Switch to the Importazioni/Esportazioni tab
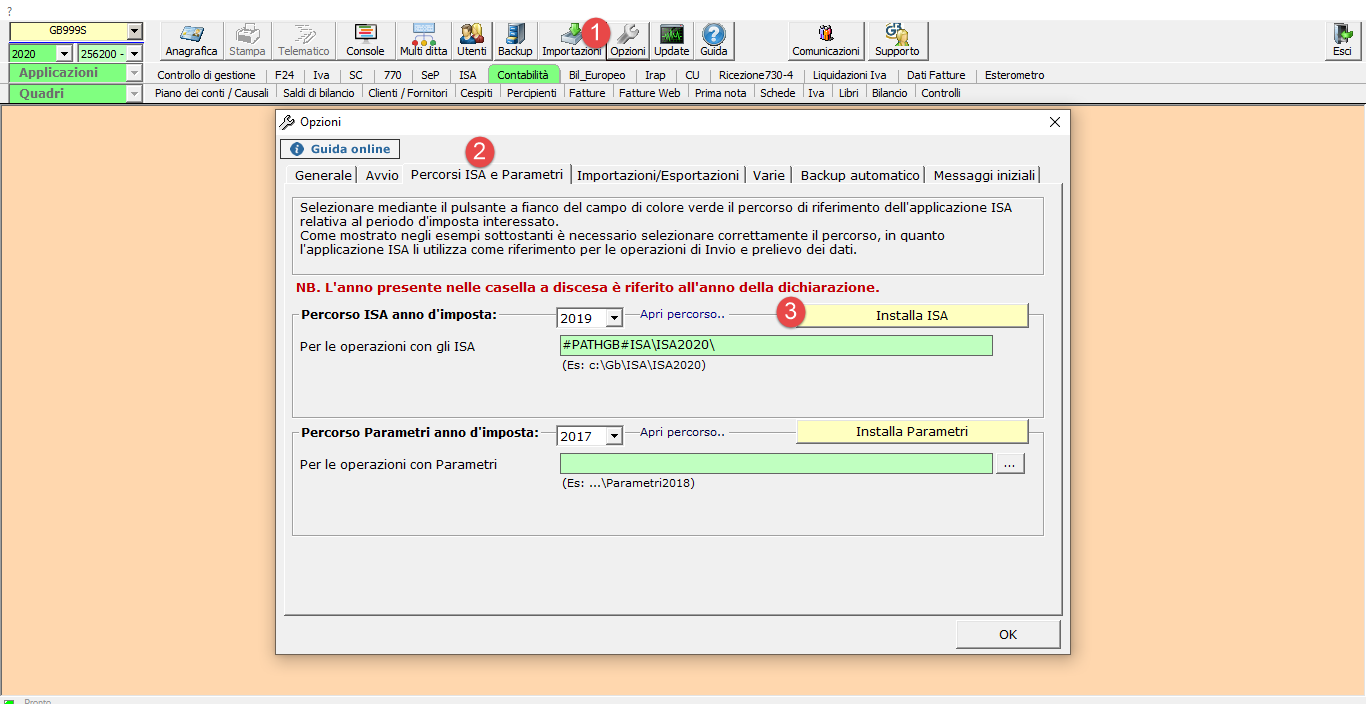This screenshot has height=704, width=1366. (658, 175)
